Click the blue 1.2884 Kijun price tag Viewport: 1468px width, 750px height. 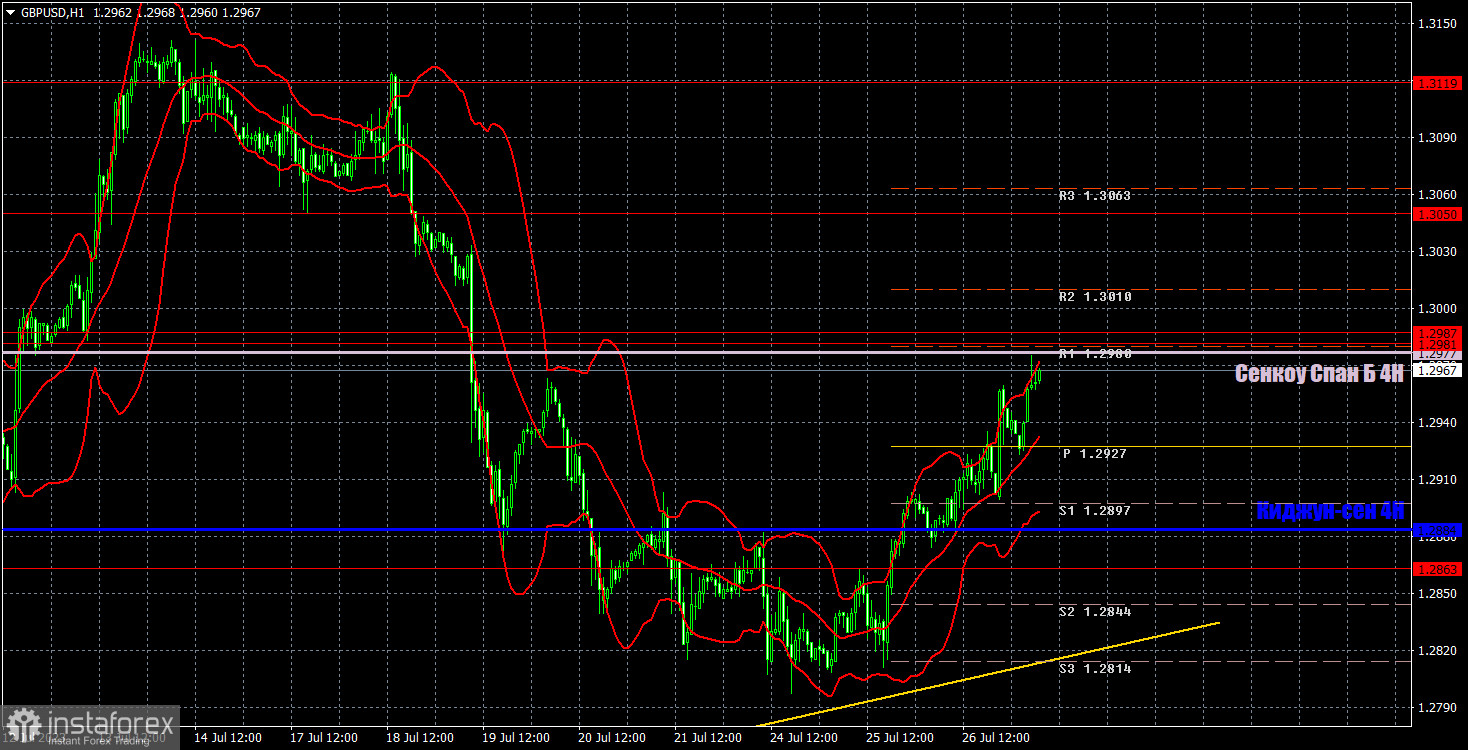[x=1439, y=530]
